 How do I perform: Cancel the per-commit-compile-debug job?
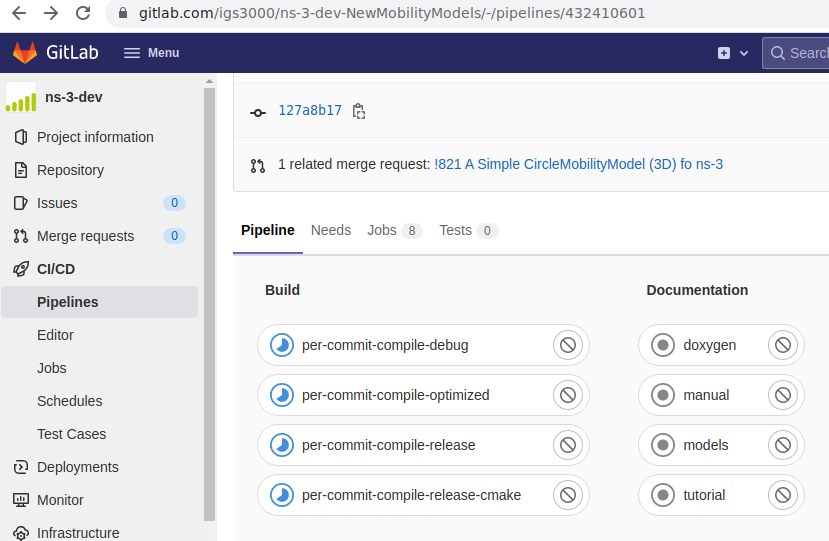568,345
